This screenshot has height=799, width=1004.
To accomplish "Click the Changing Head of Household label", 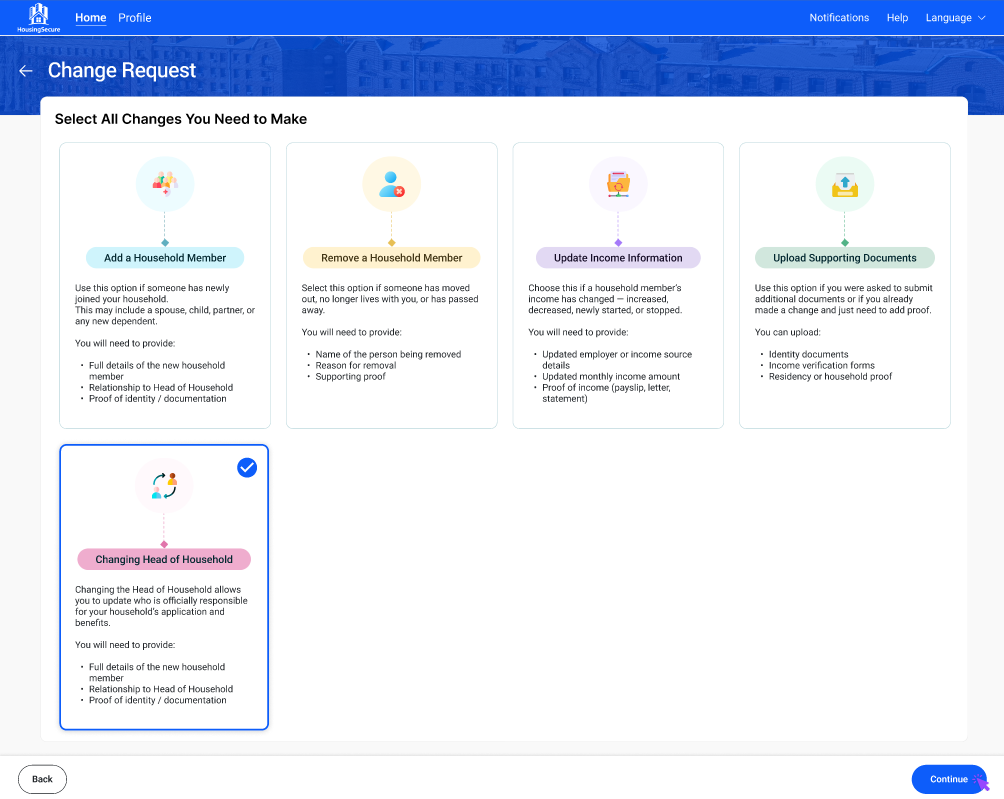I will coord(164,560).
